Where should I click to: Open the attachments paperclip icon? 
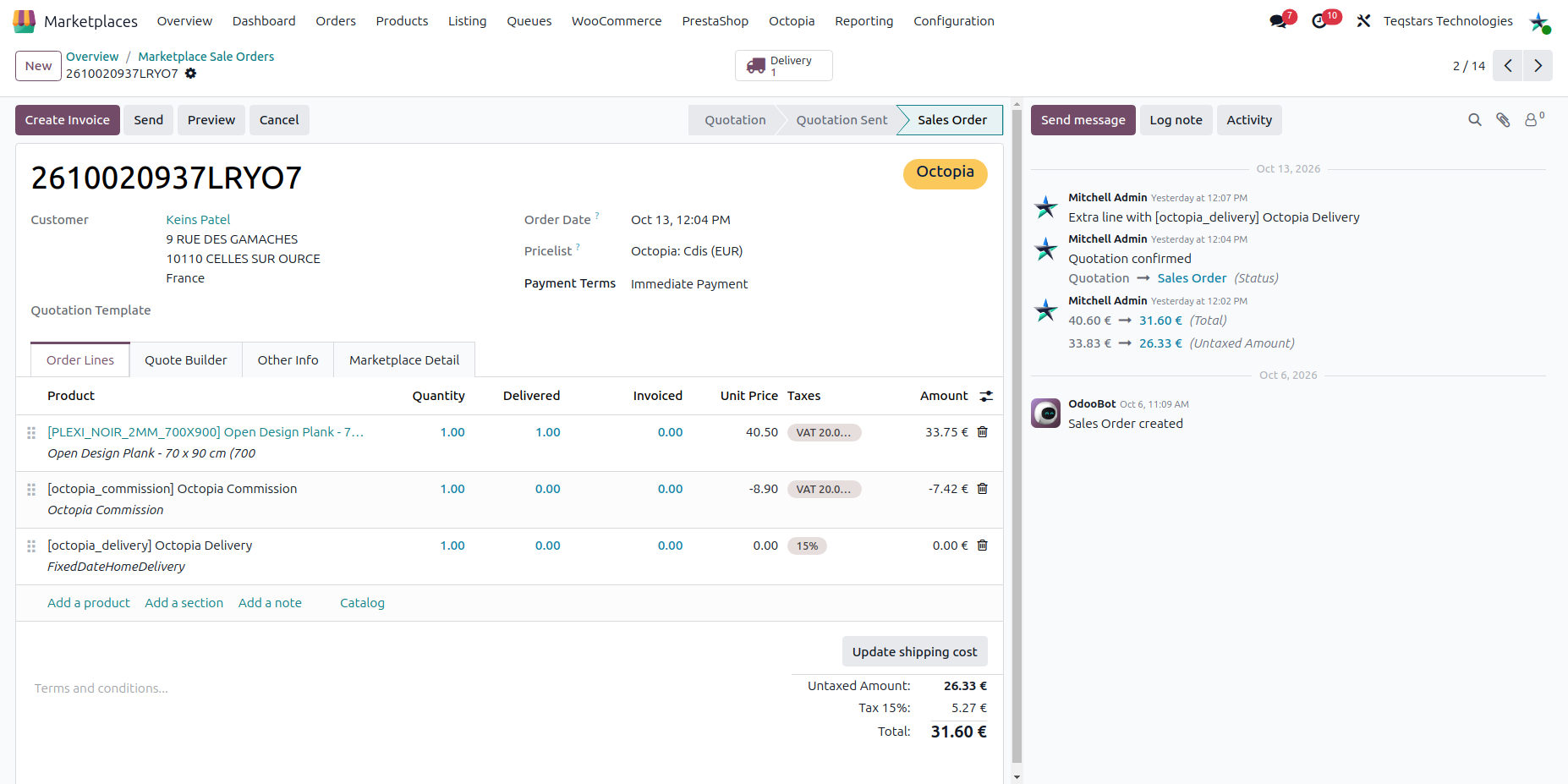pyautogui.click(x=1503, y=120)
